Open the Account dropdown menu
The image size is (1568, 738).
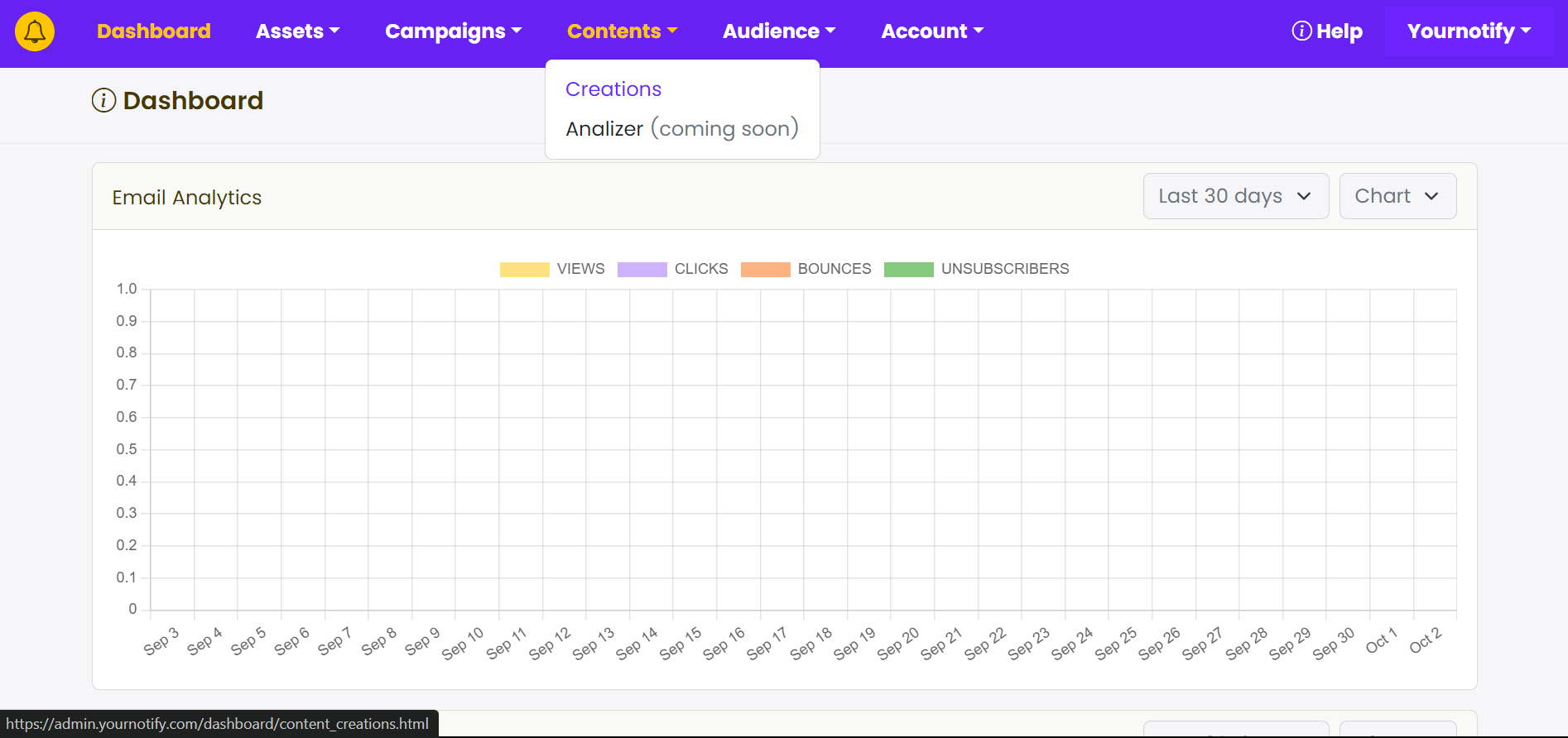click(932, 31)
